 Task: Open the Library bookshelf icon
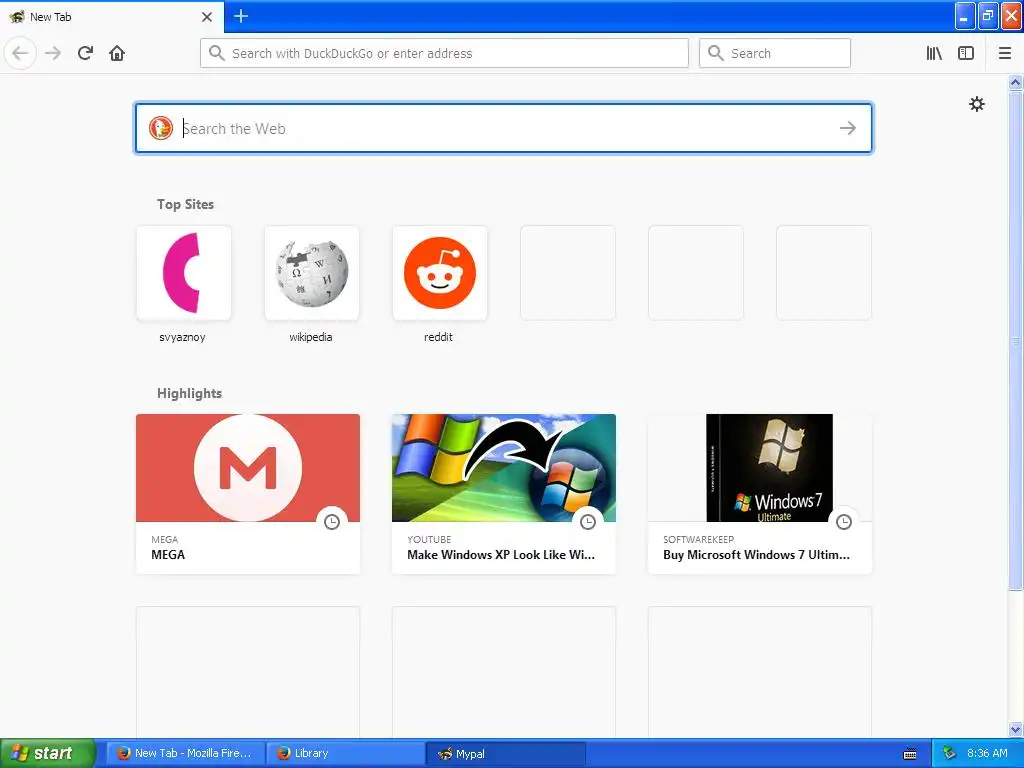934,53
